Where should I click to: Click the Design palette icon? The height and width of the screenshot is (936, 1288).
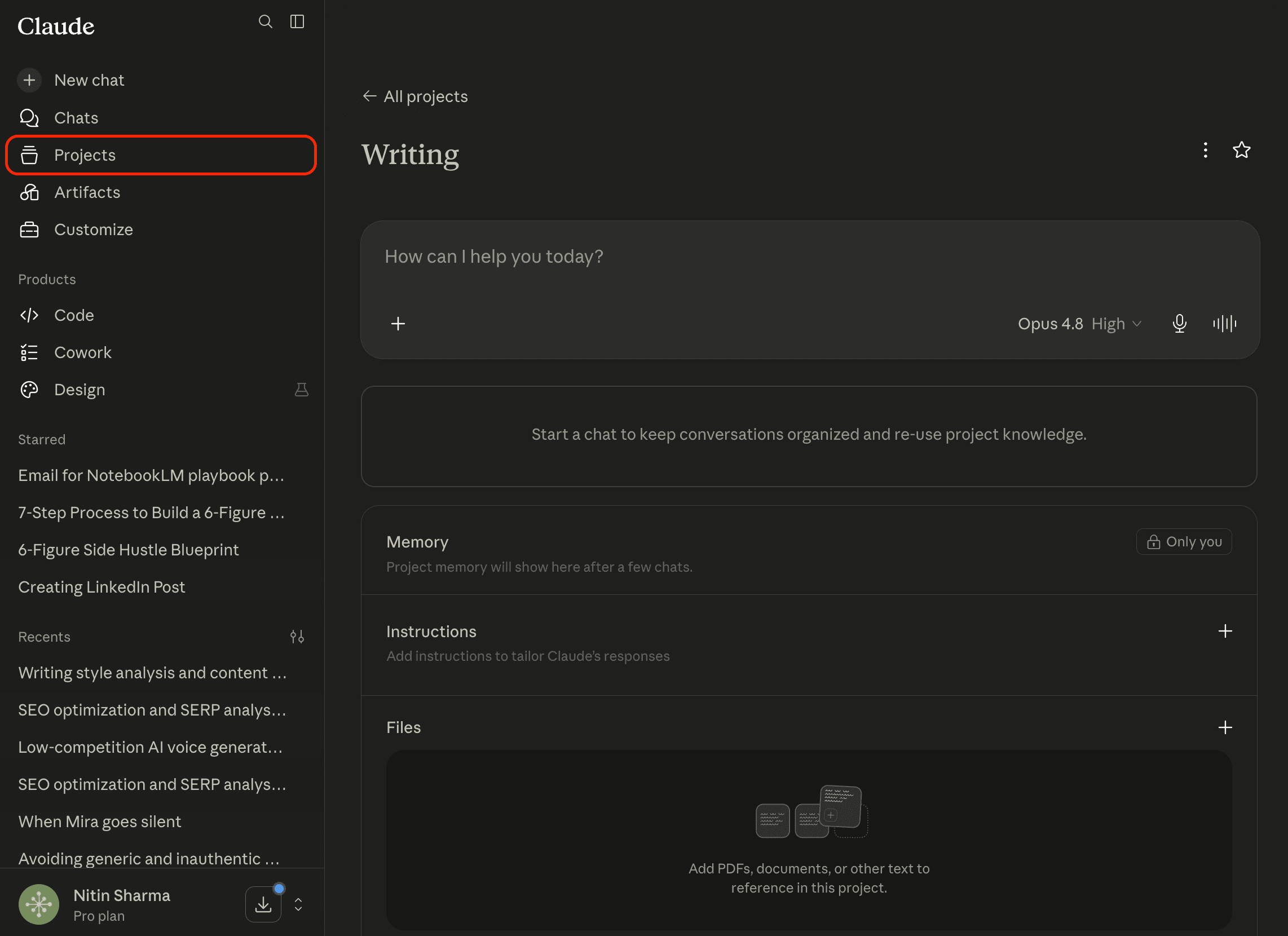(x=29, y=390)
